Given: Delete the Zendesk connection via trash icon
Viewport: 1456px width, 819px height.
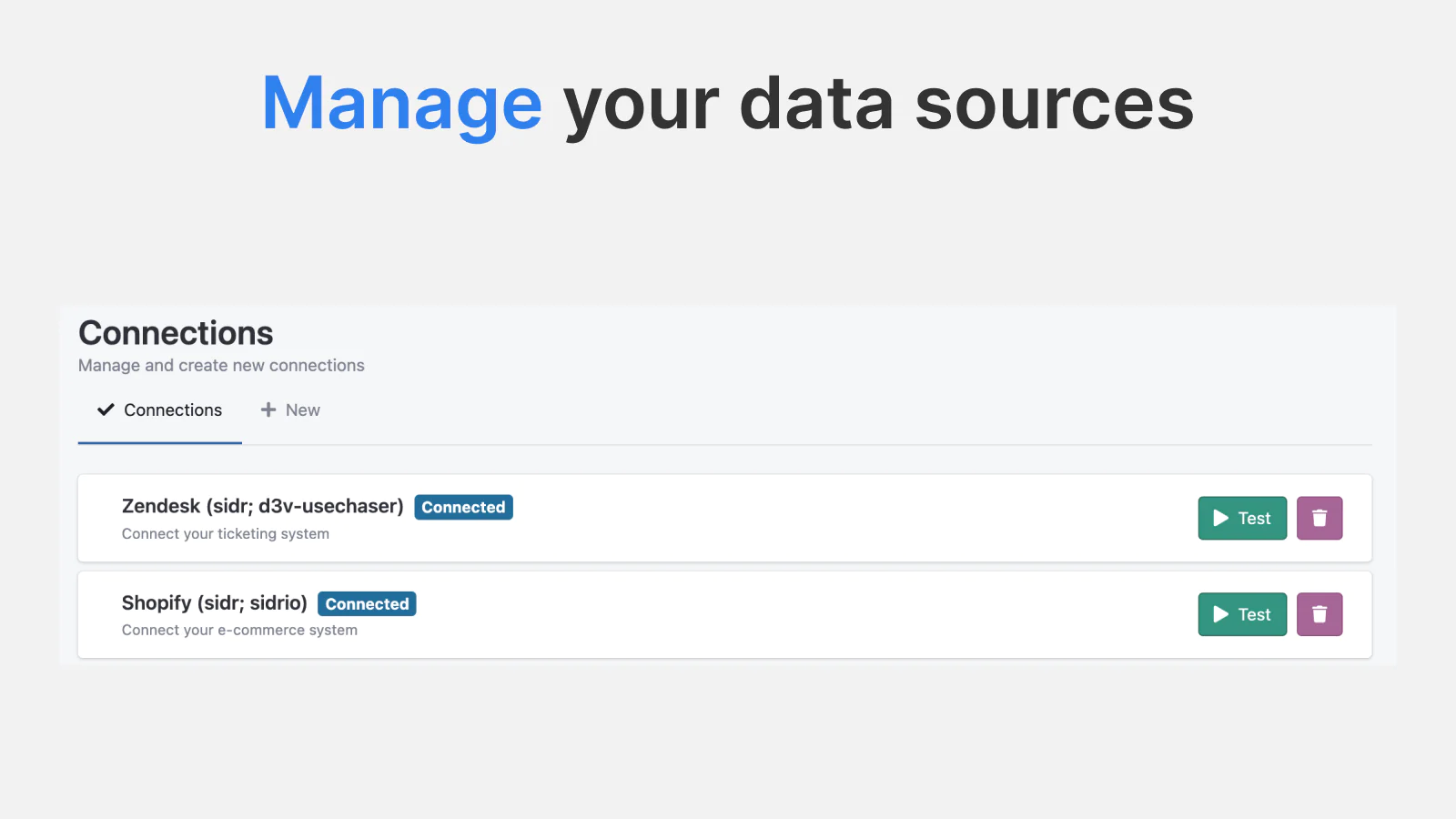Looking at the screenshot, I should point(1319,518).
